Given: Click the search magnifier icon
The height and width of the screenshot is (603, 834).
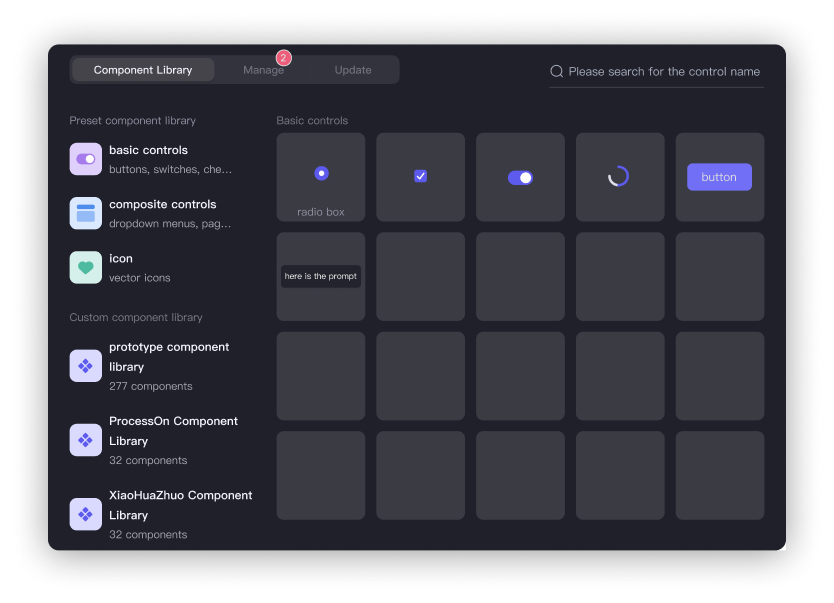Looking at the screenshot, I should click(557, 72).
